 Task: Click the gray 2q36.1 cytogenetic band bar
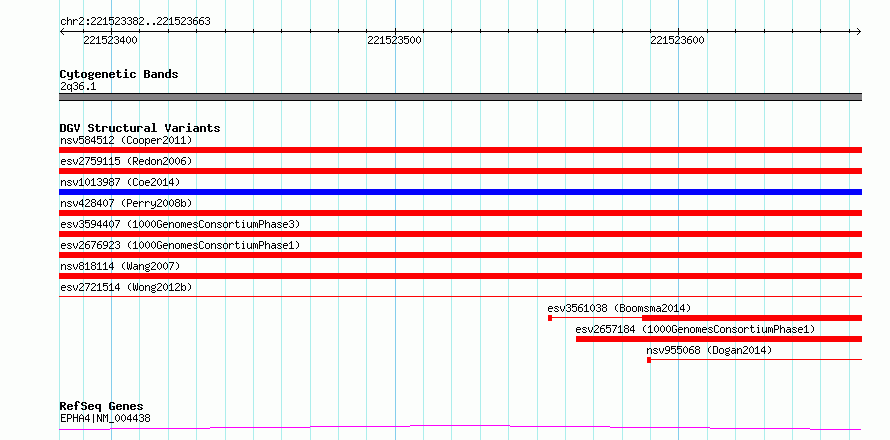[460, 97]
